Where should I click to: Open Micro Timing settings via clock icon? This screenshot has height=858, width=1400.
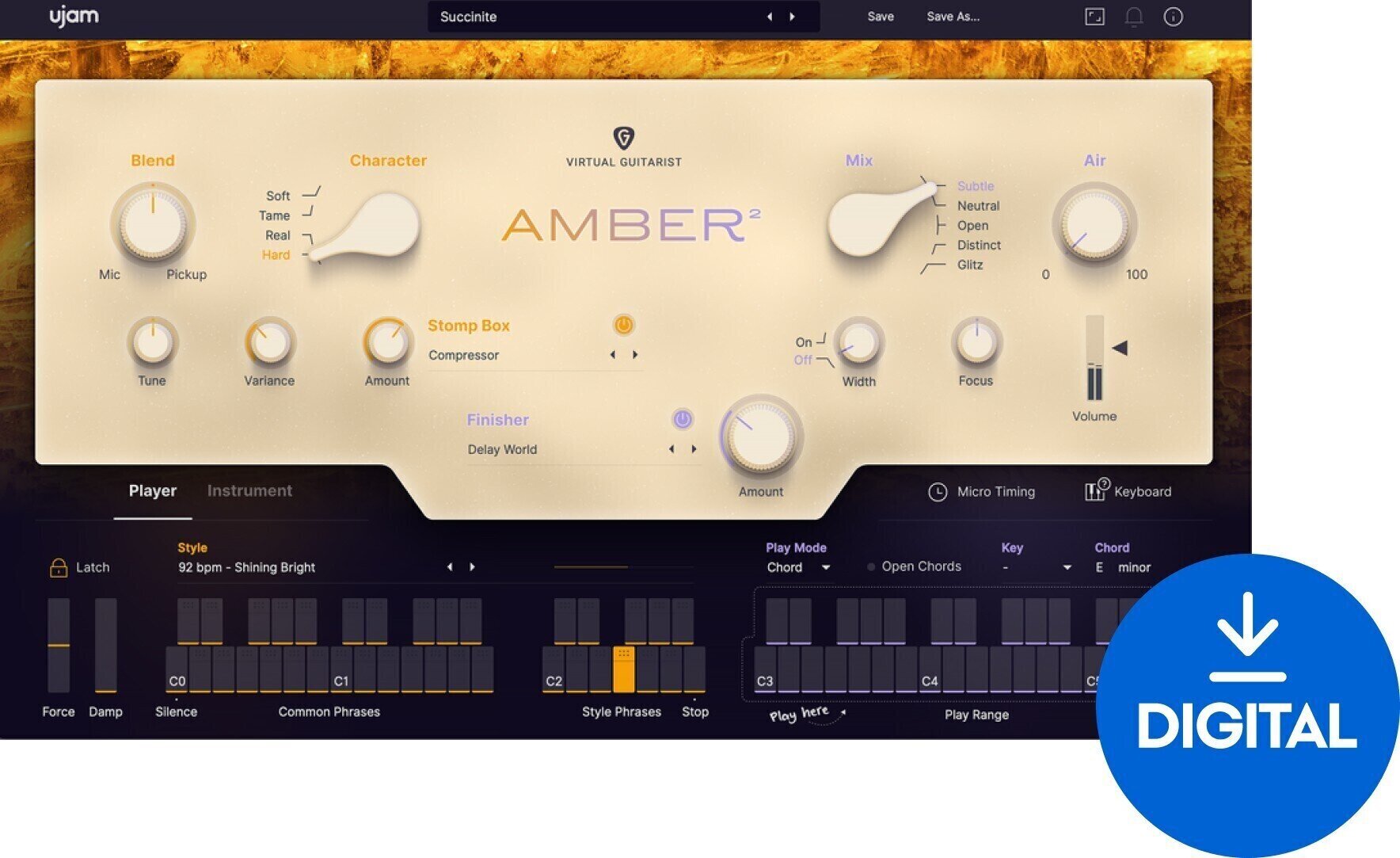coord(937,491)
